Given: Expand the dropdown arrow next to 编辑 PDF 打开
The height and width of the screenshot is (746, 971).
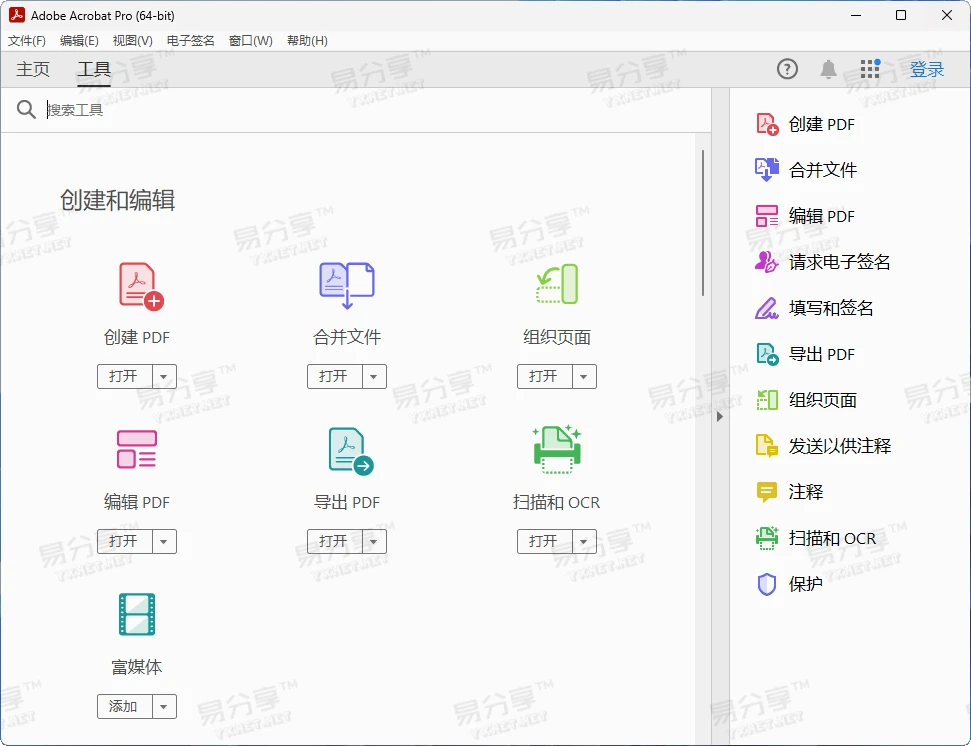Looking at the screenshot, I should coord(164,542).
